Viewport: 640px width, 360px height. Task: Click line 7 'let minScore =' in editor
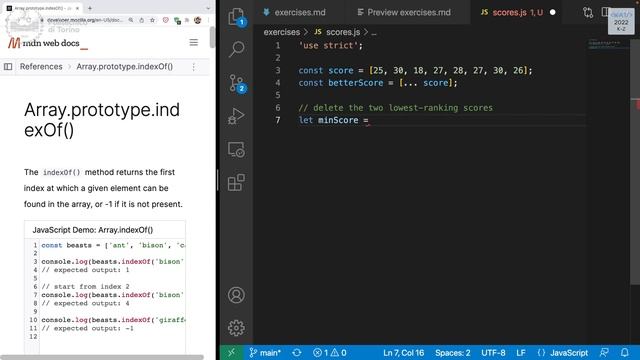coord(333,120)
